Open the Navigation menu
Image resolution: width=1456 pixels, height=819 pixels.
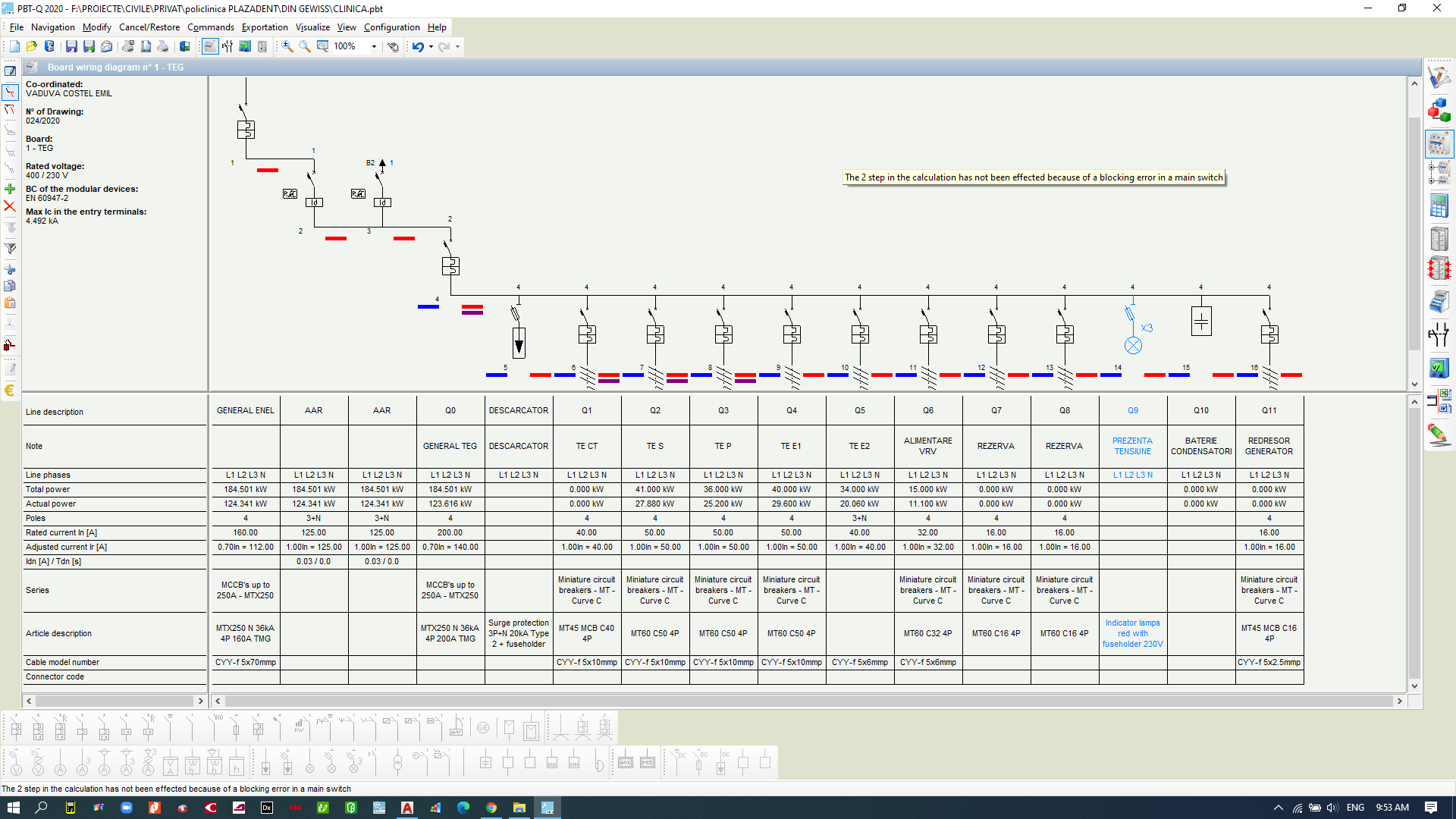click(52, 27)
